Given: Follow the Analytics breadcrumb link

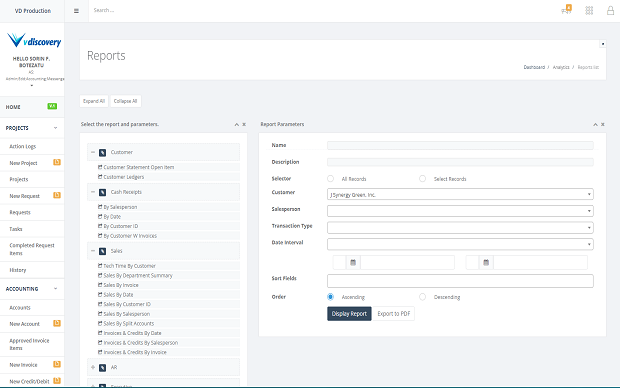Looking at the screenshot, I should [561, 68].
